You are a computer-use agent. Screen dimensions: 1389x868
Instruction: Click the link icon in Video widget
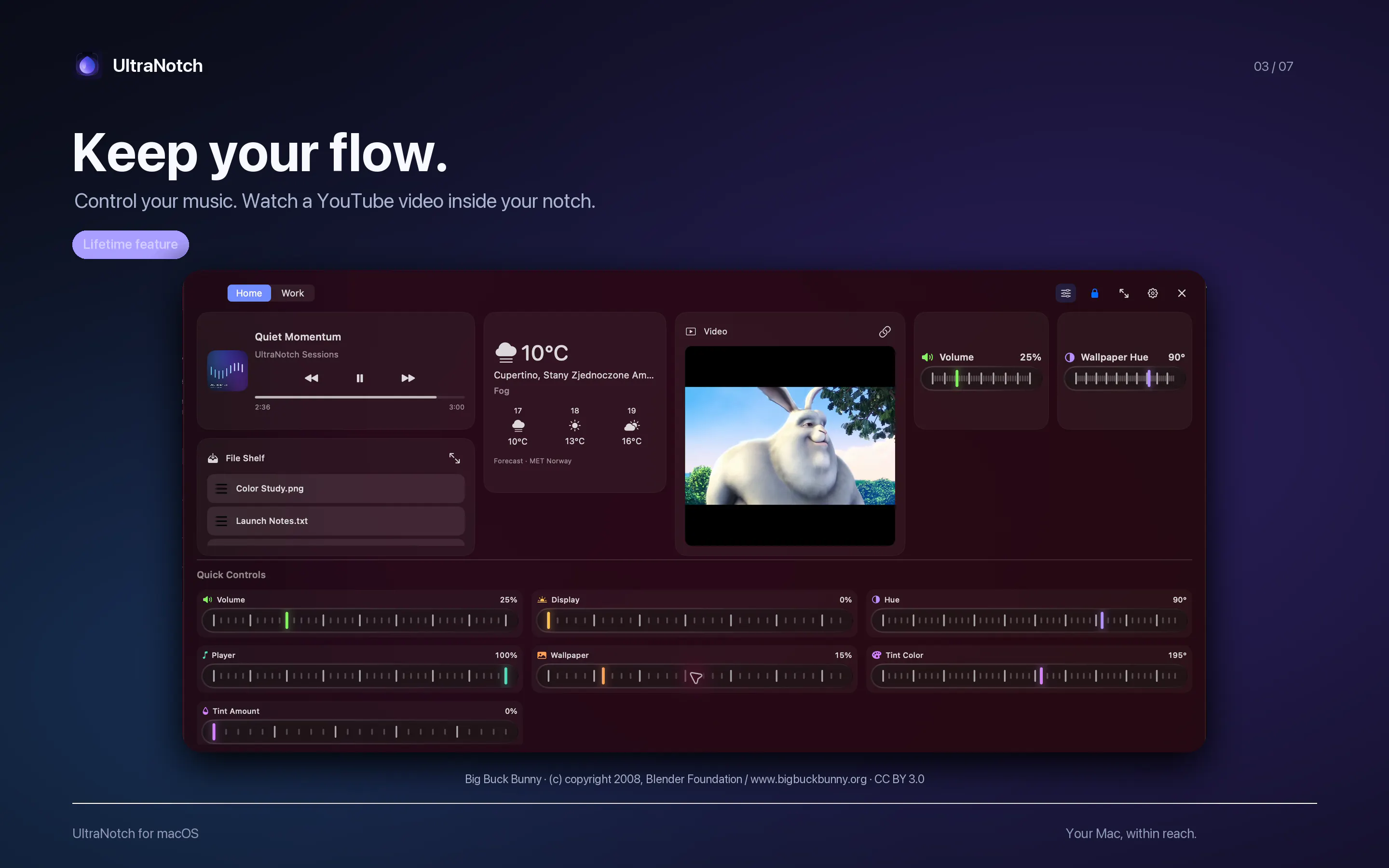885,332
